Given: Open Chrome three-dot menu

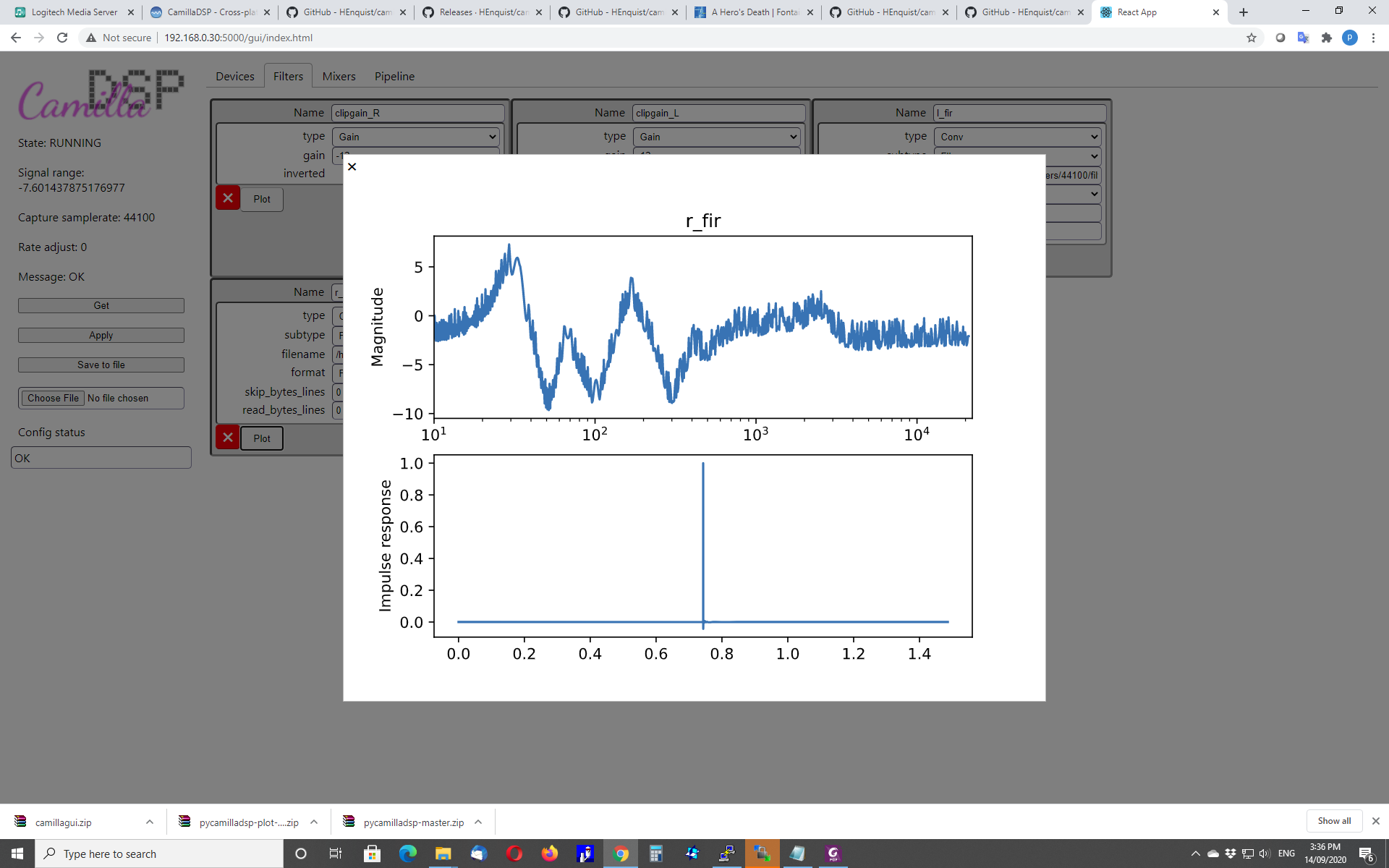Looking at the screenshot, I should click(1373, 38).
